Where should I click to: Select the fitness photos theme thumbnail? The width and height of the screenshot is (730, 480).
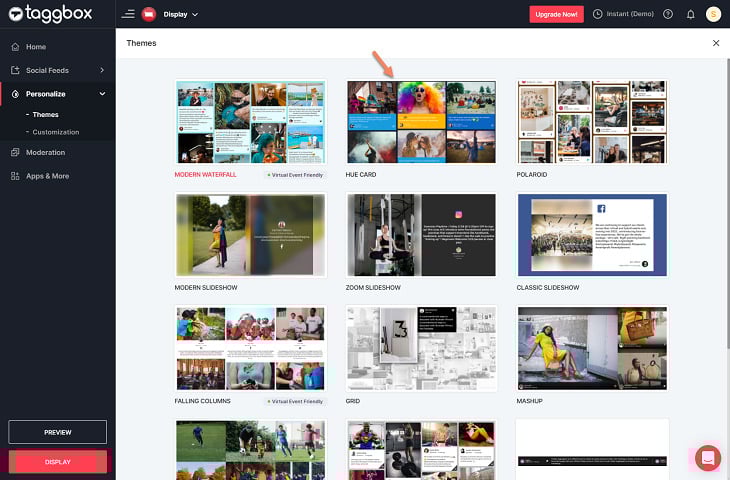[x=421, y=449]
